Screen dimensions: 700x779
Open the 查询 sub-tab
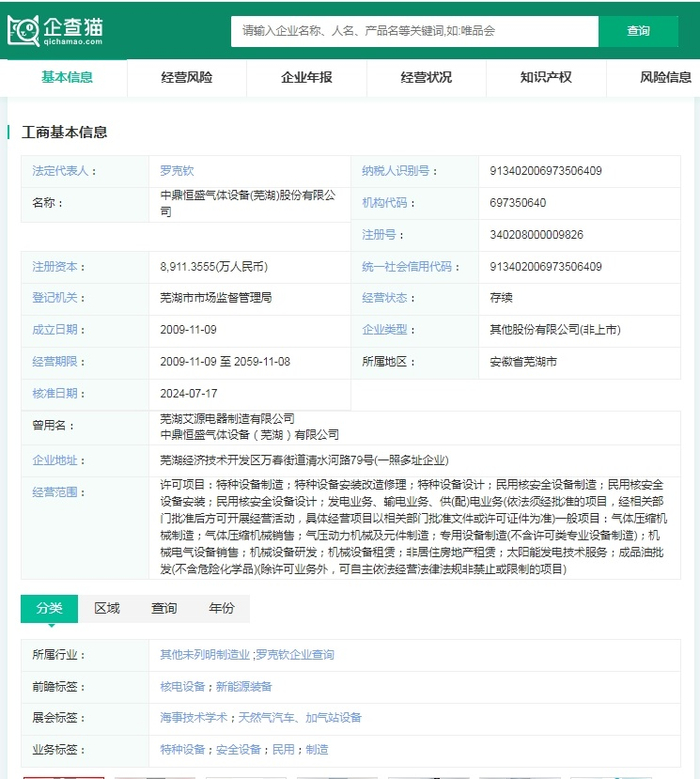164,608
